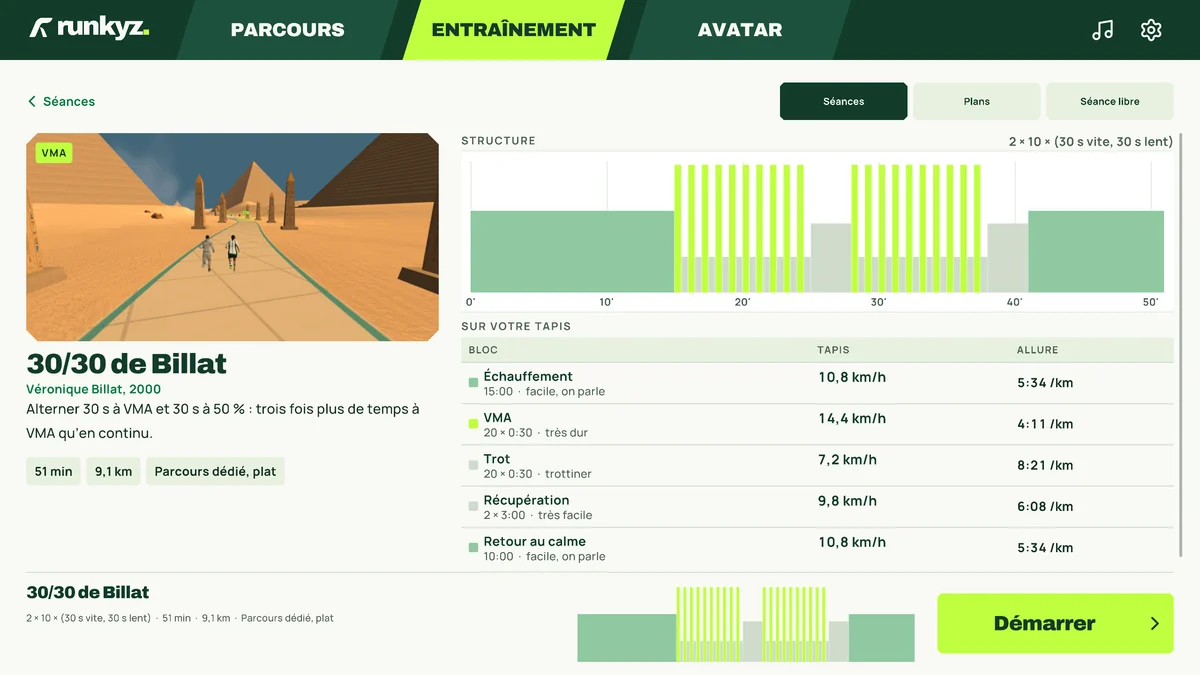Click the 51 min tag
Viewport: 1200px width, 675px height.
click(54, 471)
